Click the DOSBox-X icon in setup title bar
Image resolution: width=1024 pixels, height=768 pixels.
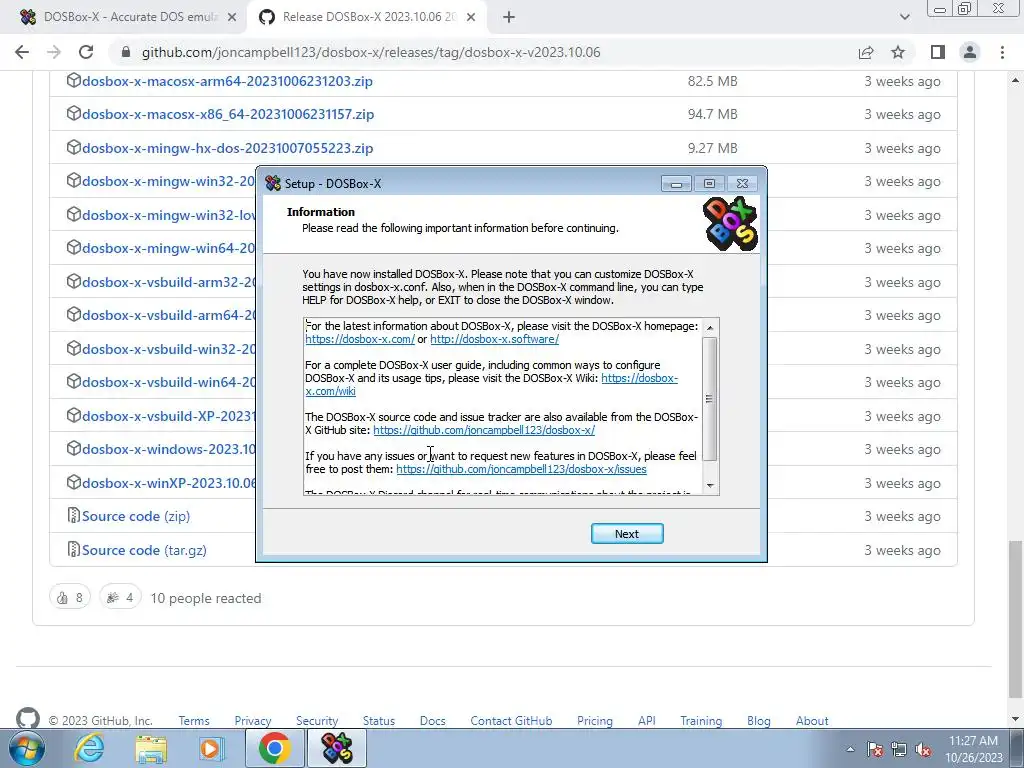click(272, 184)
